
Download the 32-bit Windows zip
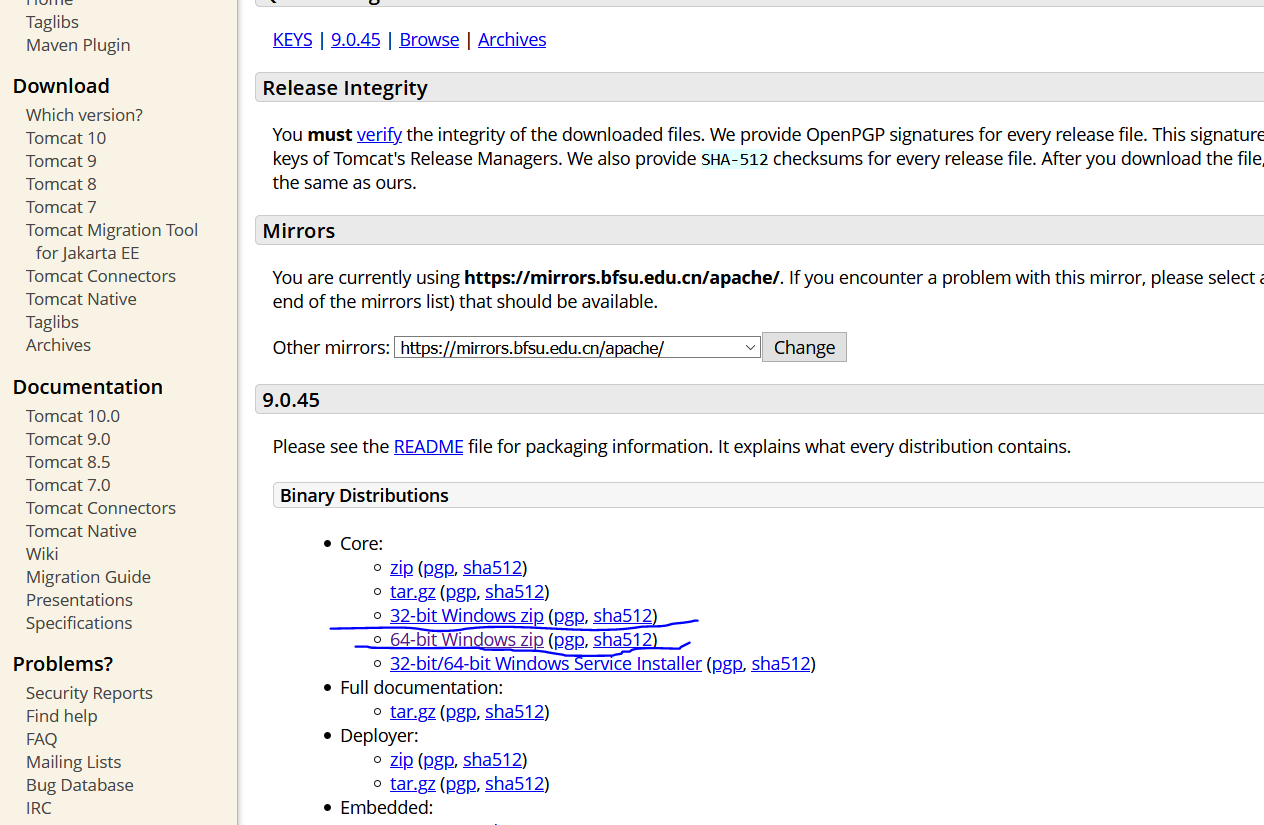[467, 615]
